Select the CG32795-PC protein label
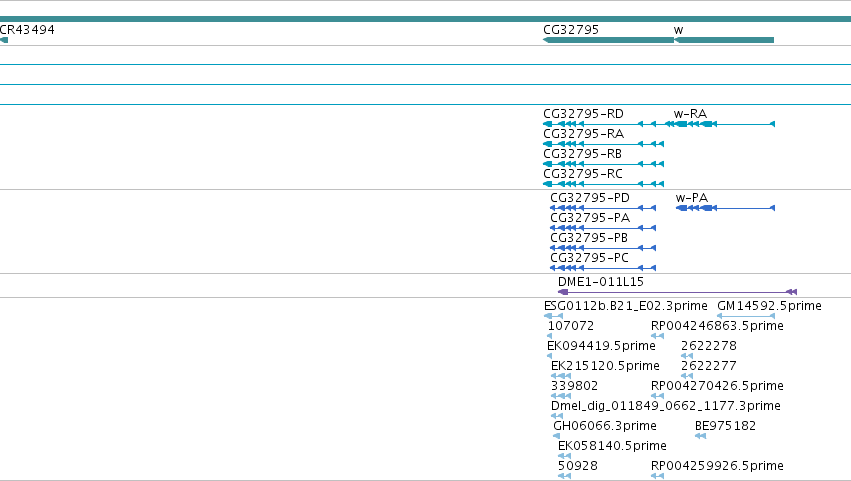Screen dimensions: 851x481 tap(589, 258)
